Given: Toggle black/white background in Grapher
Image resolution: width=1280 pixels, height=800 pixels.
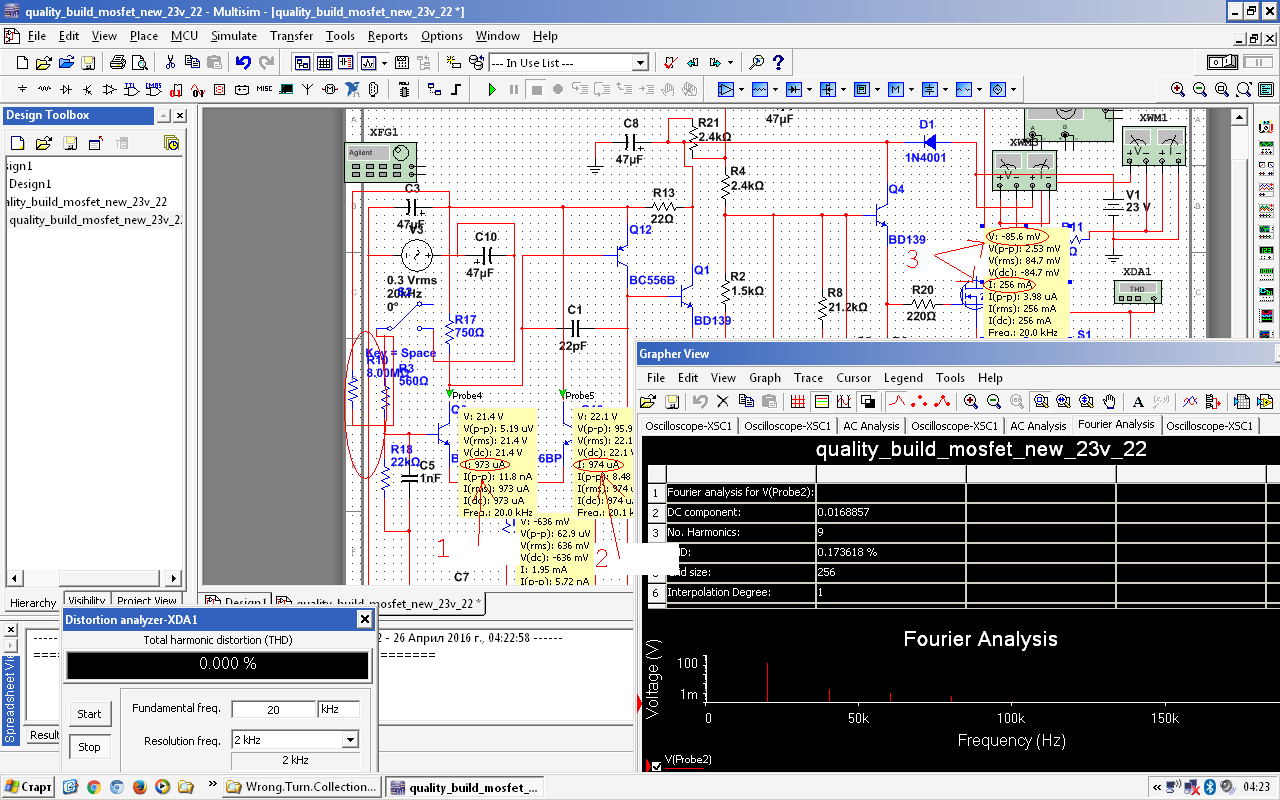Looking at the screenshot, I should tap(867, 401).
